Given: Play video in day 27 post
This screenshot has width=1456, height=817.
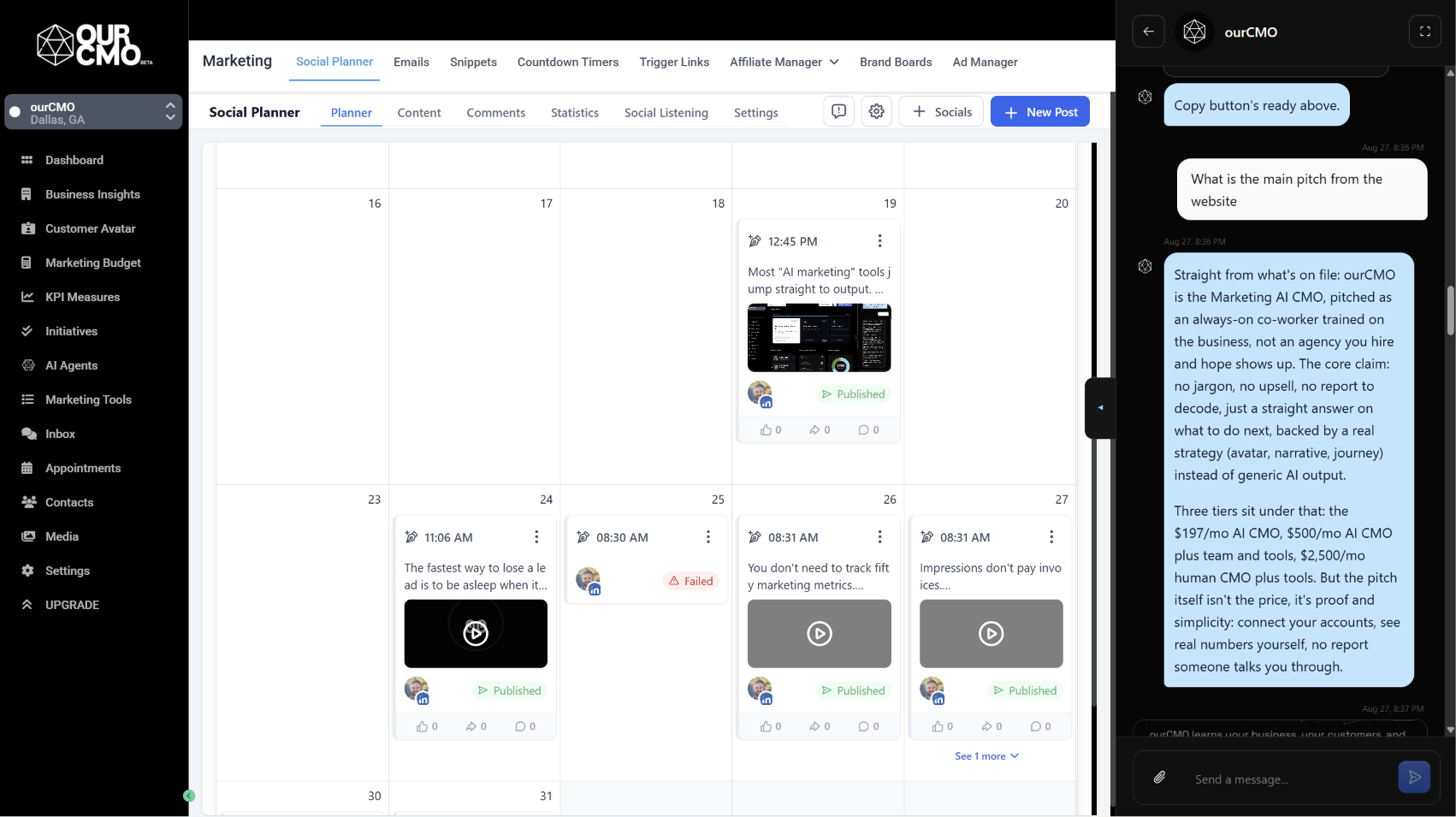Looking at the screenshot, I should coord(991,633).
